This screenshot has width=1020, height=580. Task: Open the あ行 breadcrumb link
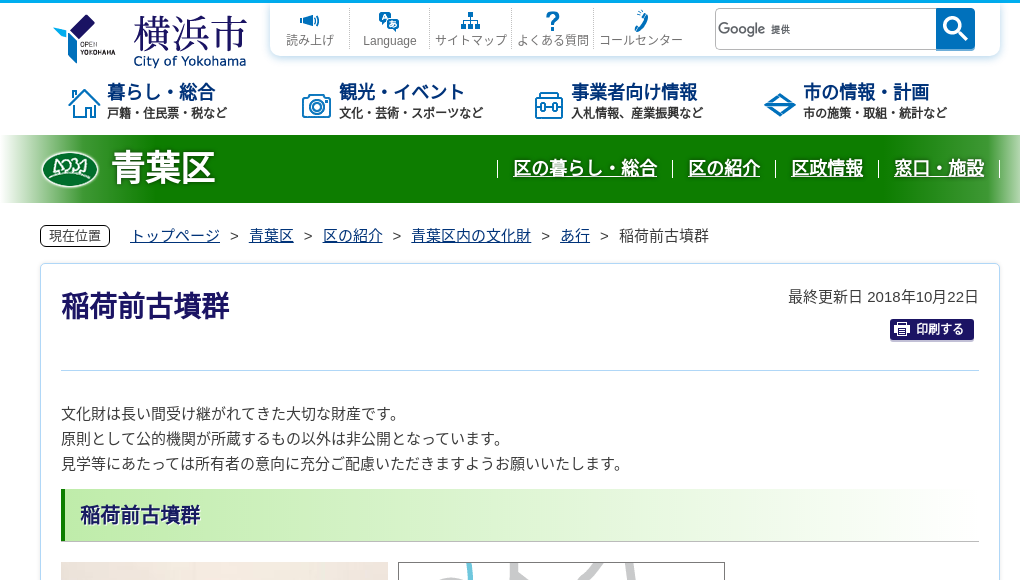coord(574,235)
